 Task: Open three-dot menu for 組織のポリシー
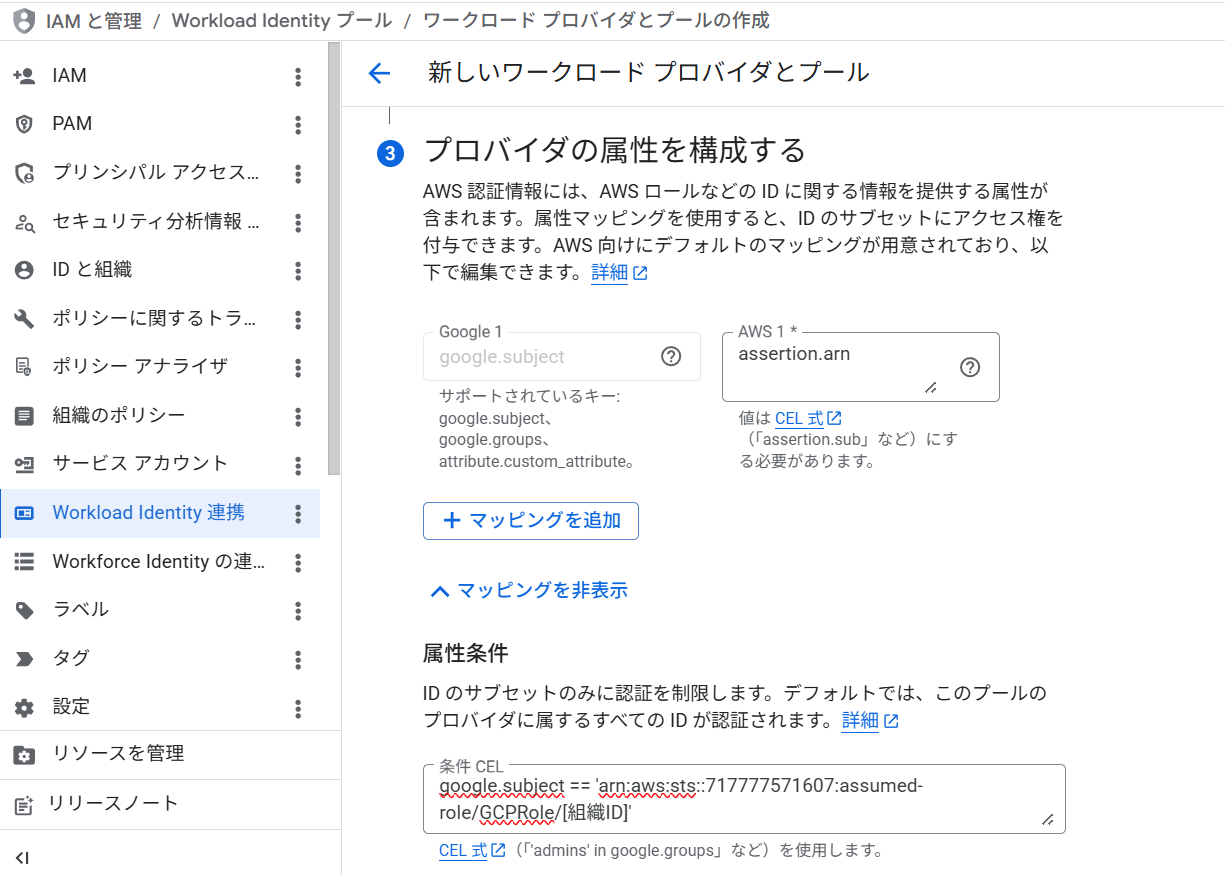(x=298, y=416)
